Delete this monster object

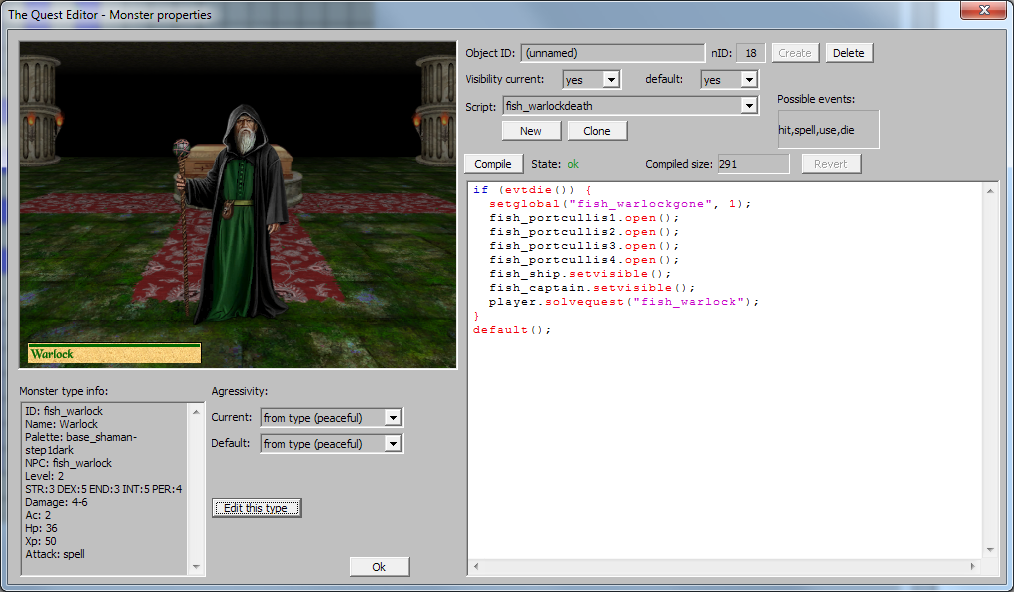click(849, 53)
